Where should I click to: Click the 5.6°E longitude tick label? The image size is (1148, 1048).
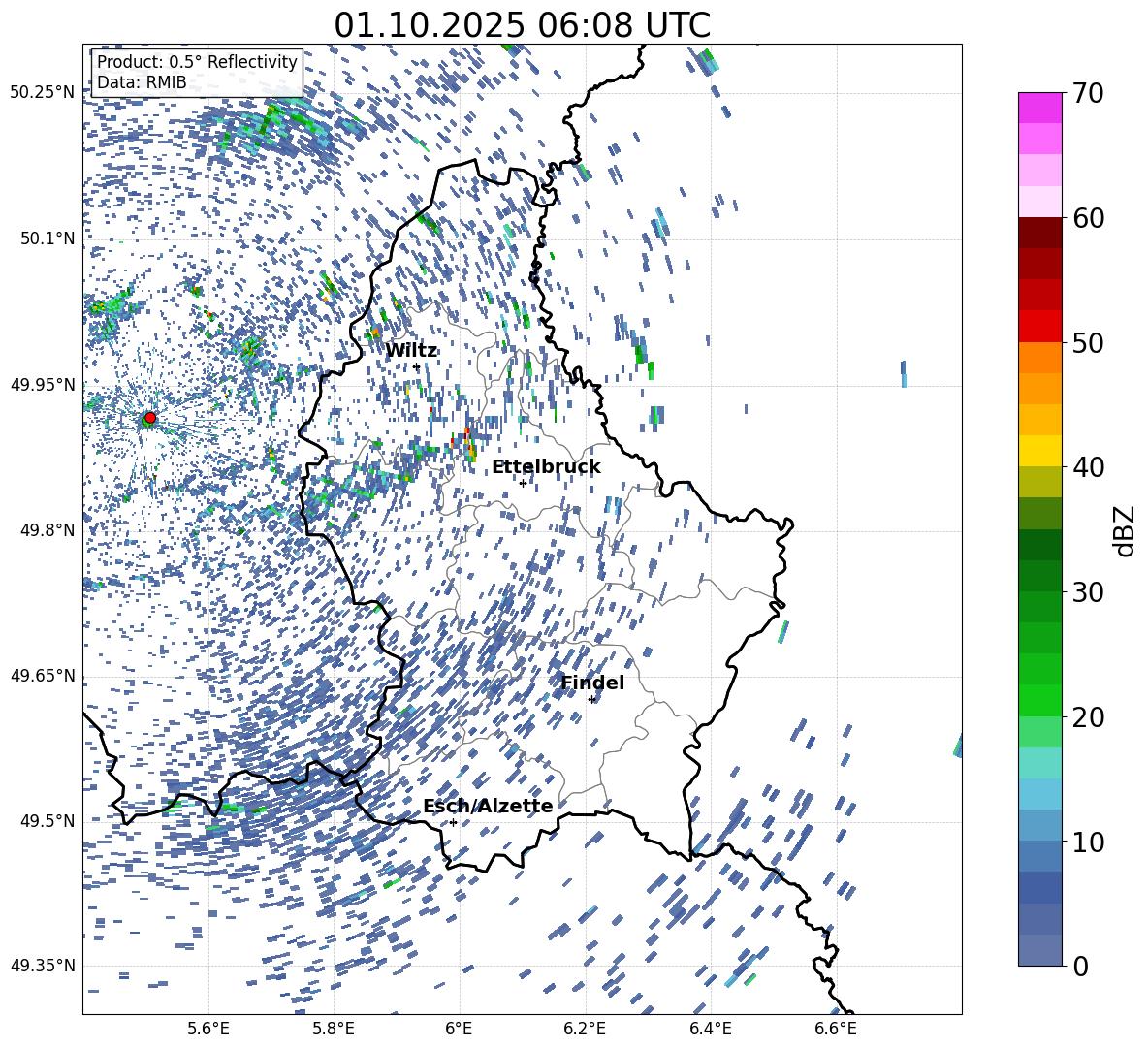coord(208,1029)
